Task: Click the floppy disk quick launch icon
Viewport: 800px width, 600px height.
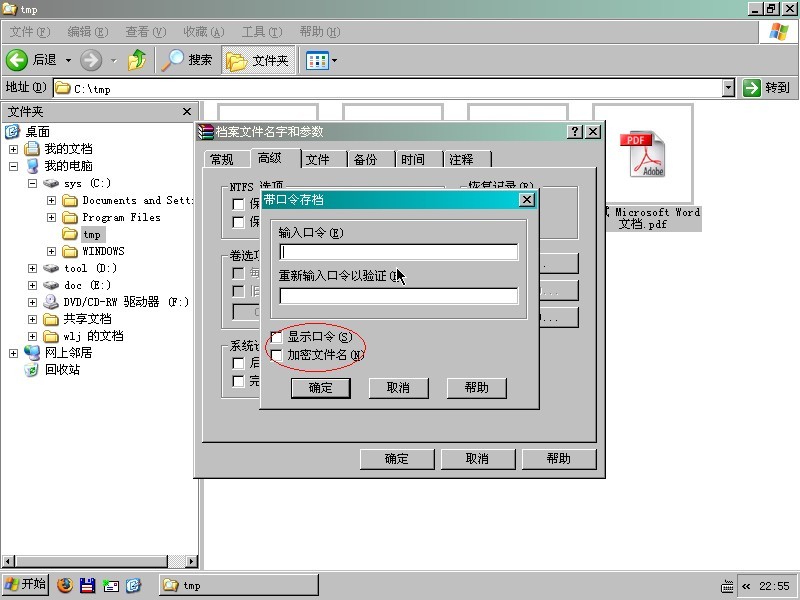Action: (88, 585)
